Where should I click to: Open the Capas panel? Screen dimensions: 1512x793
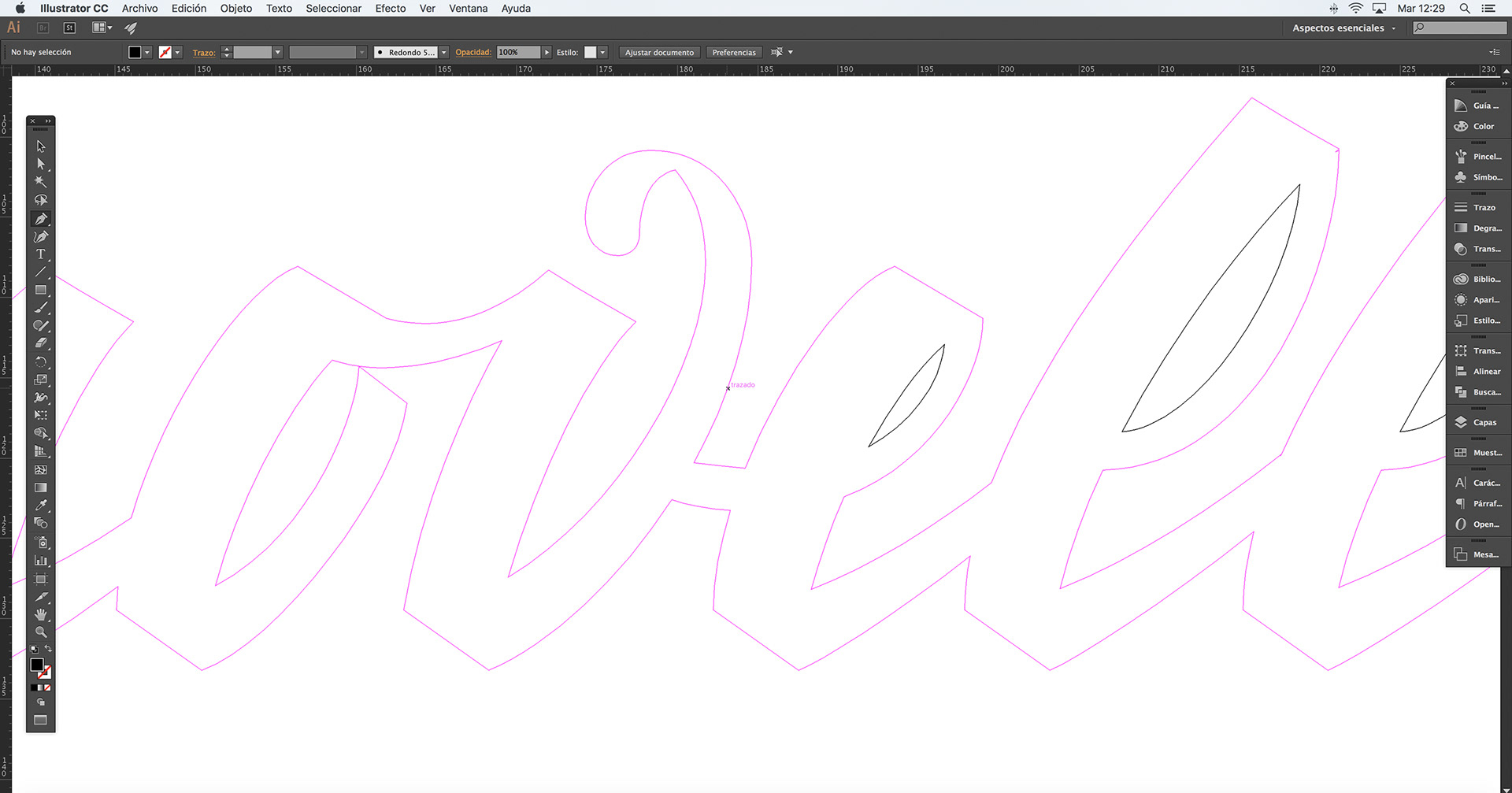point(1478,422)
